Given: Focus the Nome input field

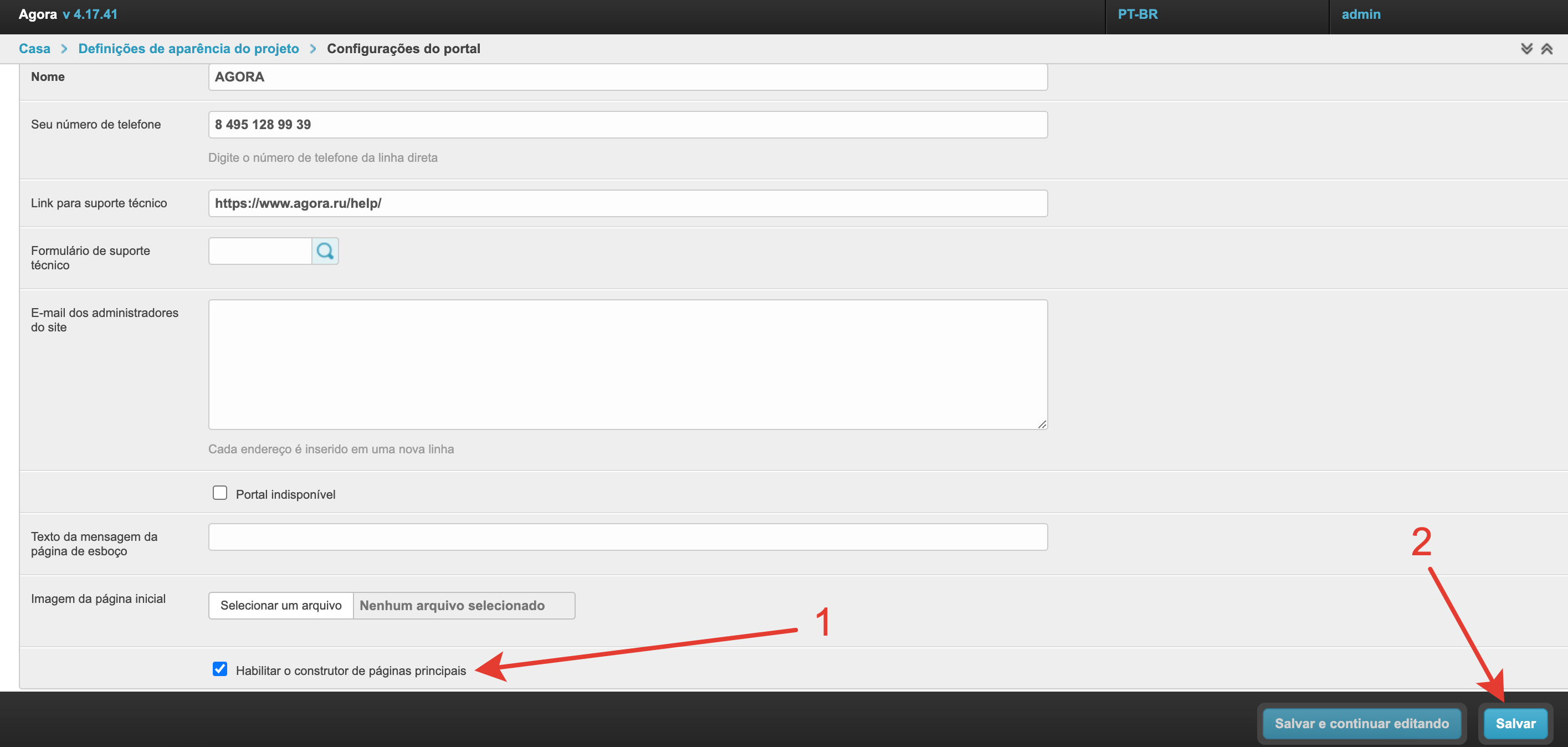Looking at the screenshot, I should coord(627,78).
